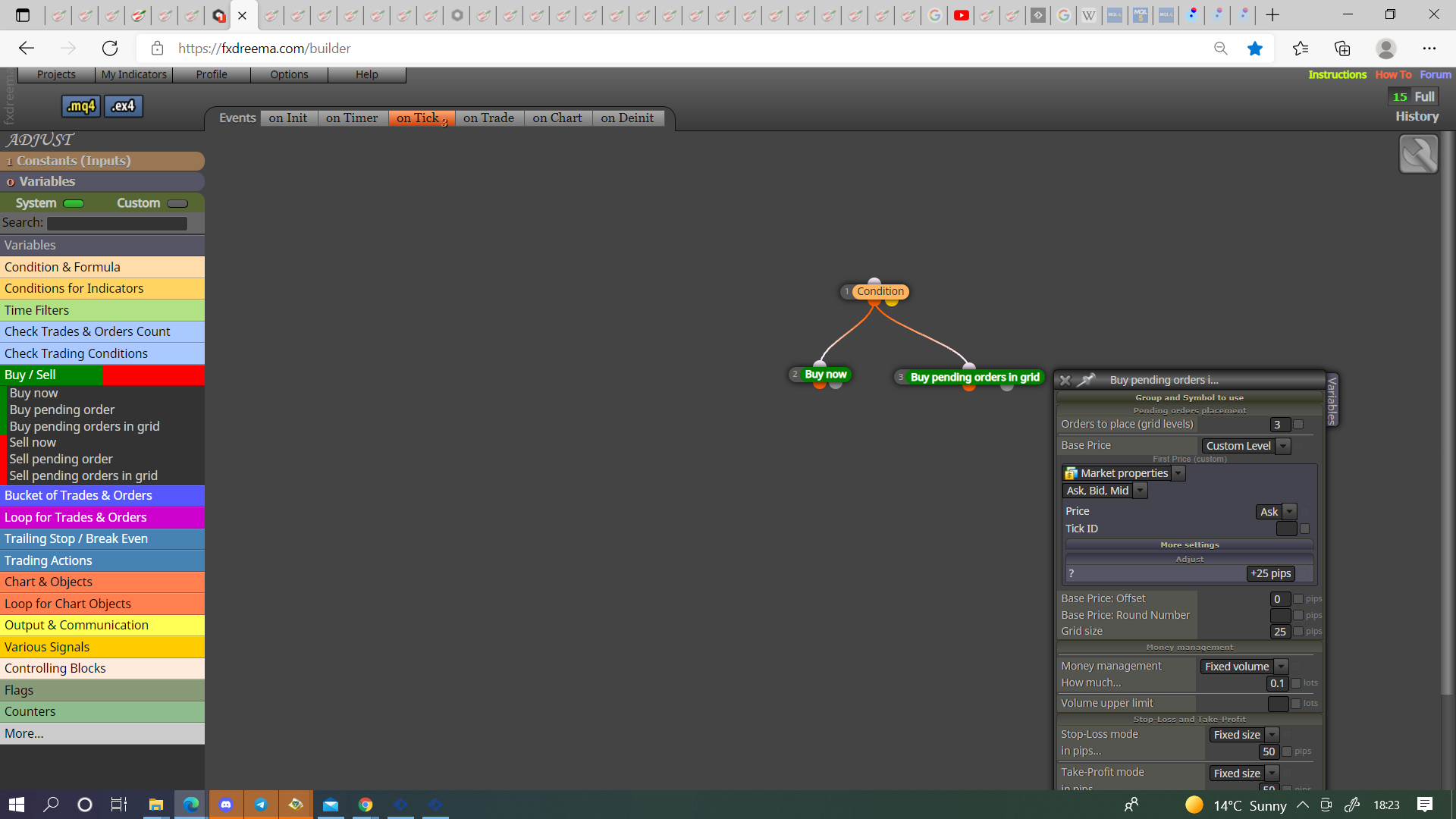Screen dimensions: 1456x819
Task: Open the Windows Start menu
Action: (17, 805)
